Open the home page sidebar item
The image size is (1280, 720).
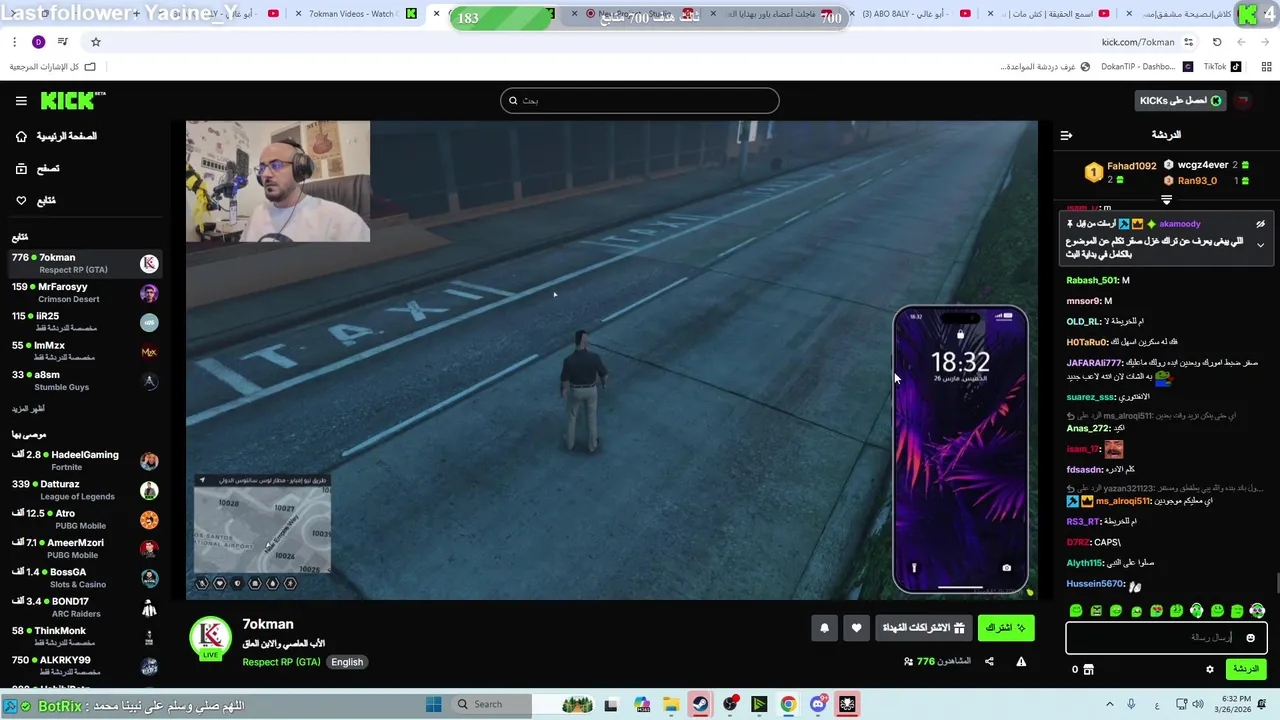[56, 136]
